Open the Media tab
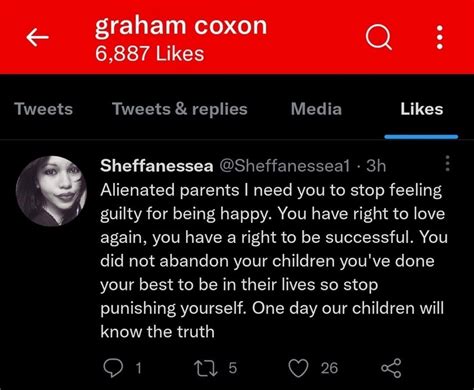Image resolution: width=474 pixels, height=390 pixels. [316, 109]
